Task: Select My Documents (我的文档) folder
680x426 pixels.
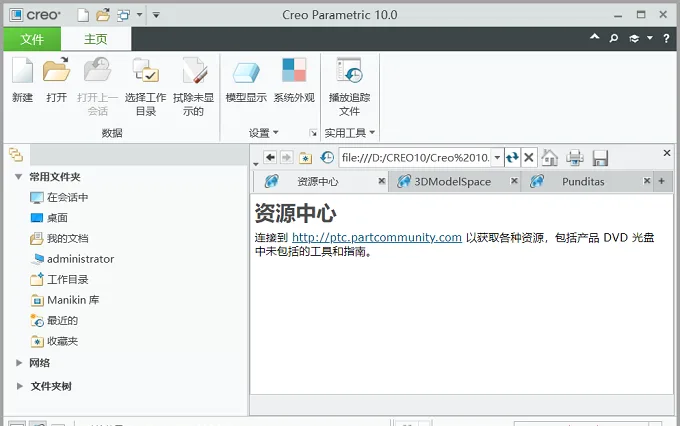Action: [59, 238]
